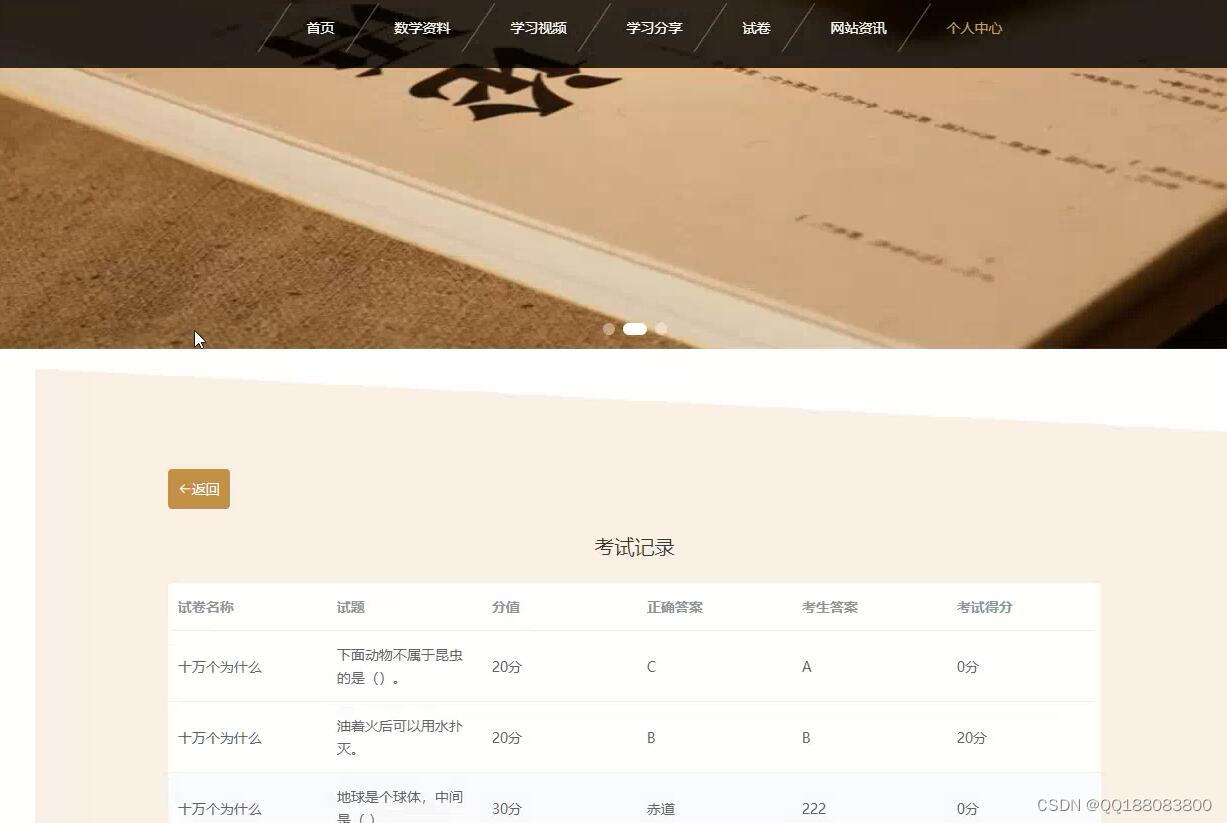This screenshot has height=823, width=1227.
Task: Select the highlighted middle carousel dot
Action: 634,328
